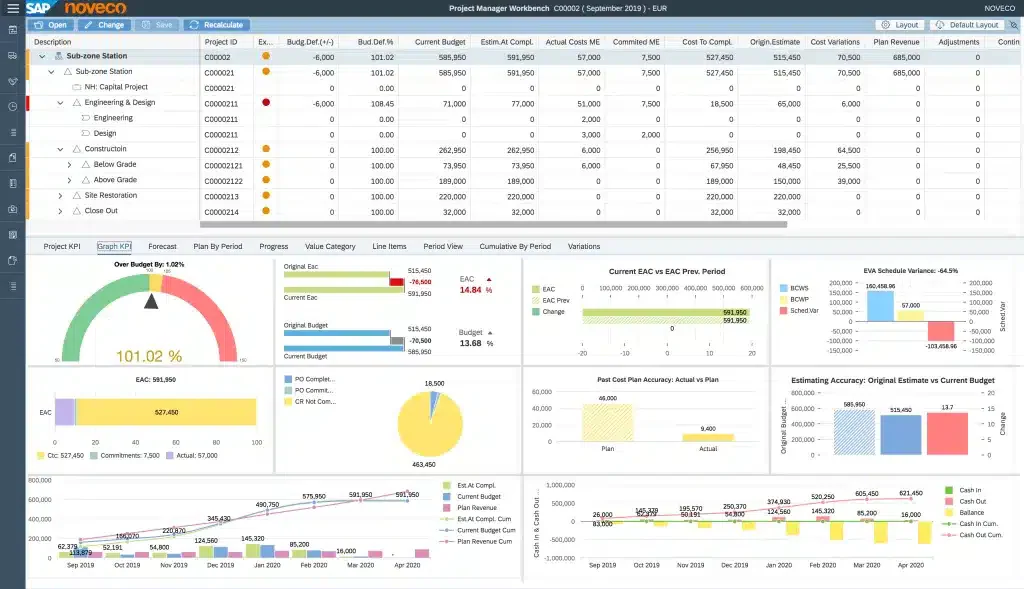Open the Forecast tab
Image resolution: width=1024 pixels, height=589 pixels.
pyautogui.click(x=162, y=246)
